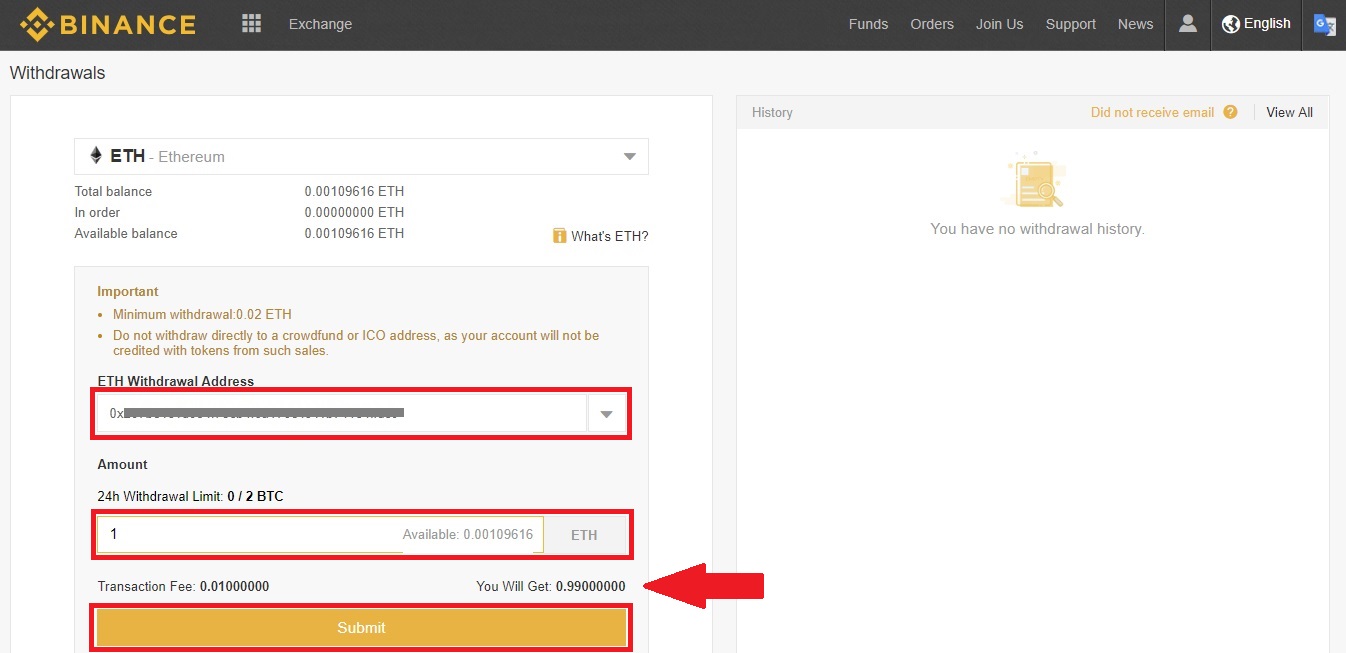Open the apps grid menu icon
This screenshot has height=653, width=1346.
click(x=252, y=24)
